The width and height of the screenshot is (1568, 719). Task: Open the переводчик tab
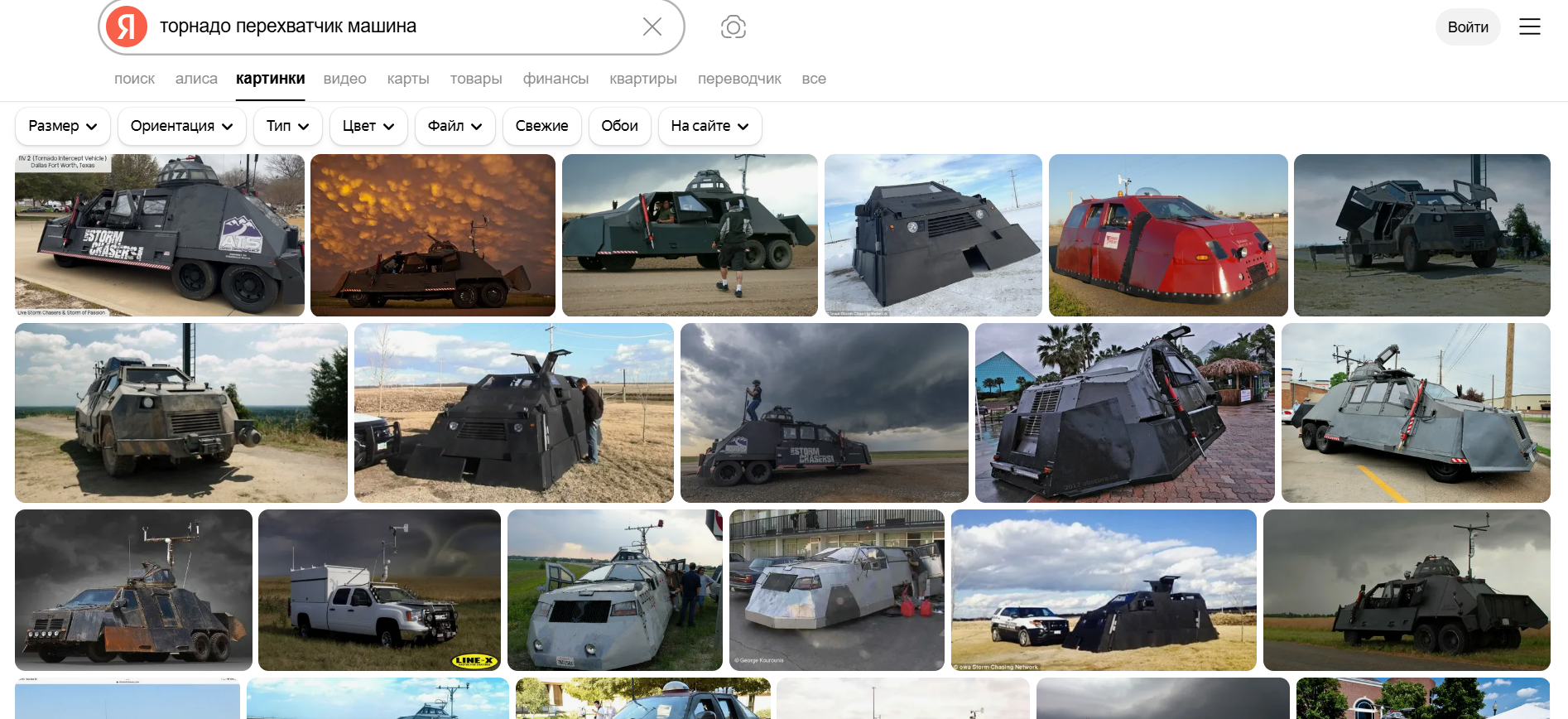[739, 79]
